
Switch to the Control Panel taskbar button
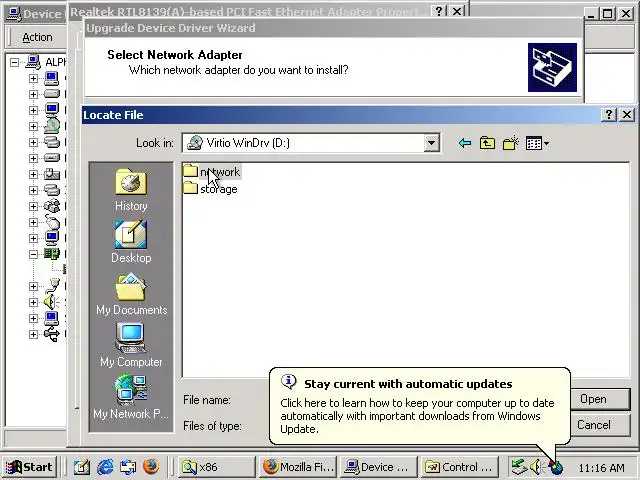(460, 467)
